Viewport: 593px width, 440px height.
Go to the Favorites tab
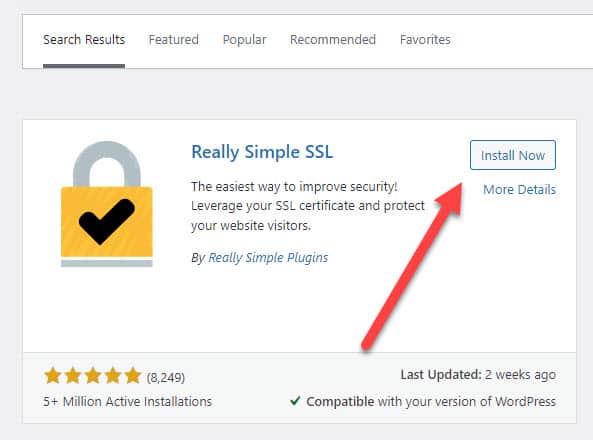[425, 40]
